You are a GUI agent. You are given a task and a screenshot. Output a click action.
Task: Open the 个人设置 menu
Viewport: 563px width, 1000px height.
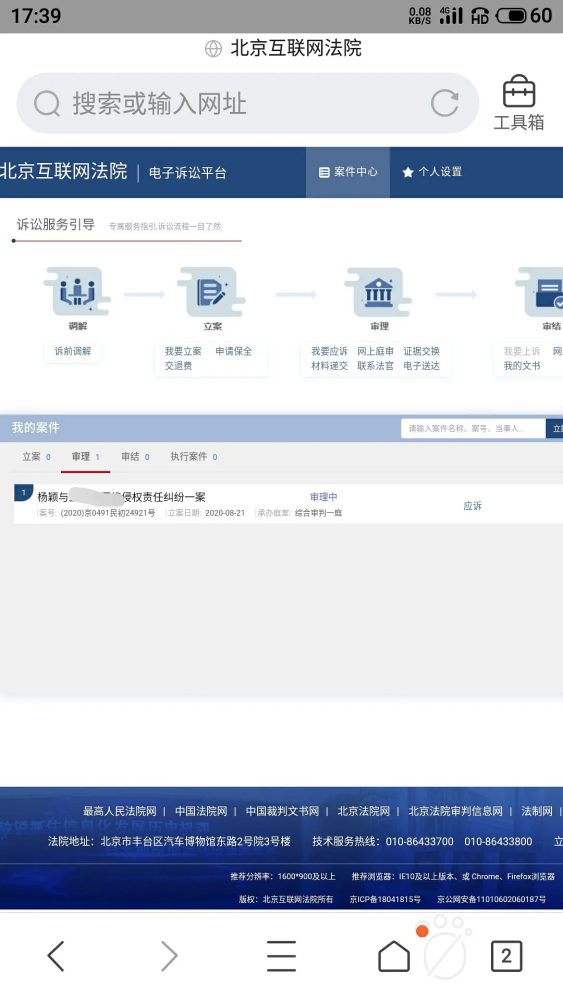432,172
